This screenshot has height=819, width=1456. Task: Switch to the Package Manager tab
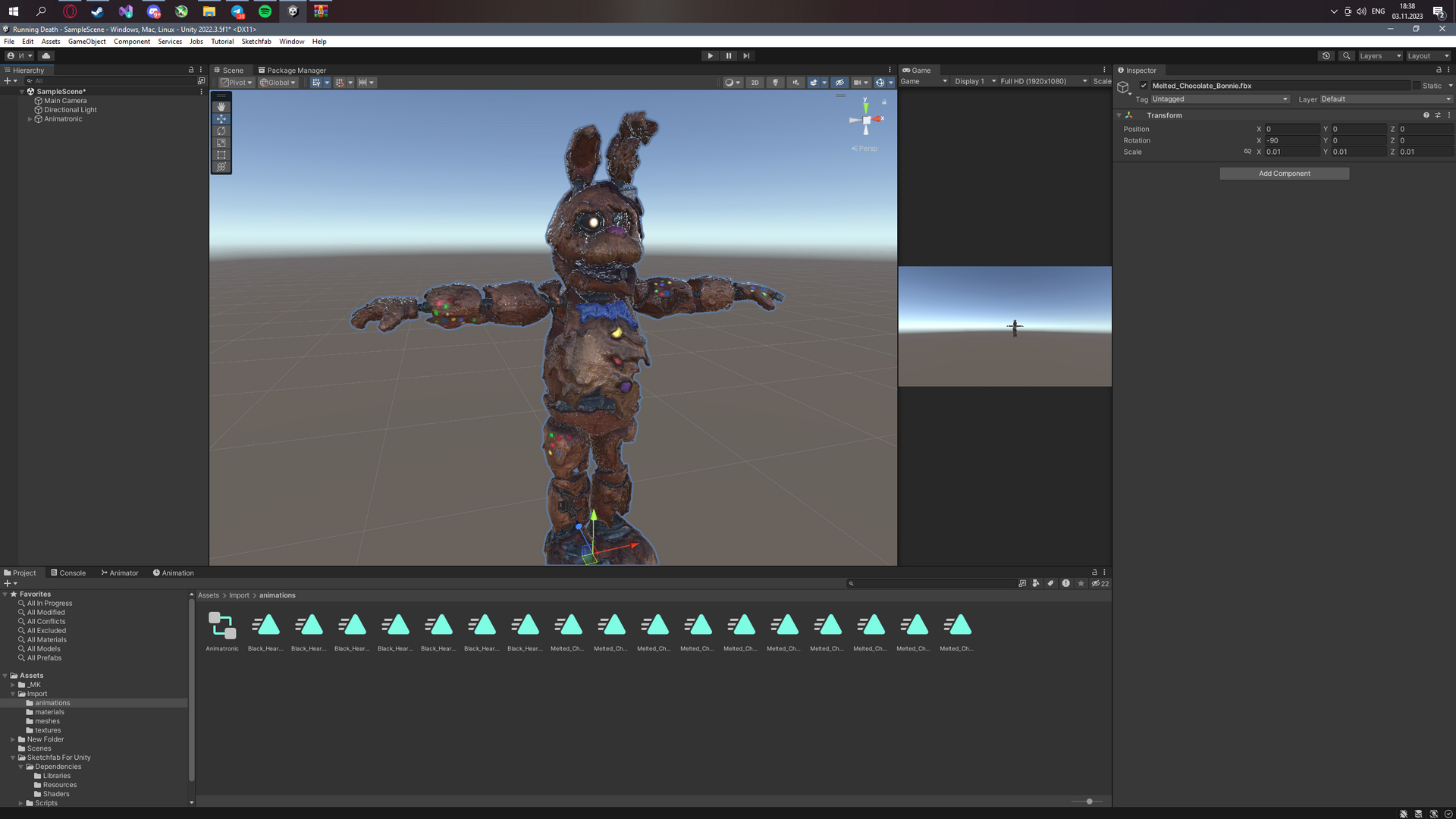pyautogui.click(x=292, y=71)
